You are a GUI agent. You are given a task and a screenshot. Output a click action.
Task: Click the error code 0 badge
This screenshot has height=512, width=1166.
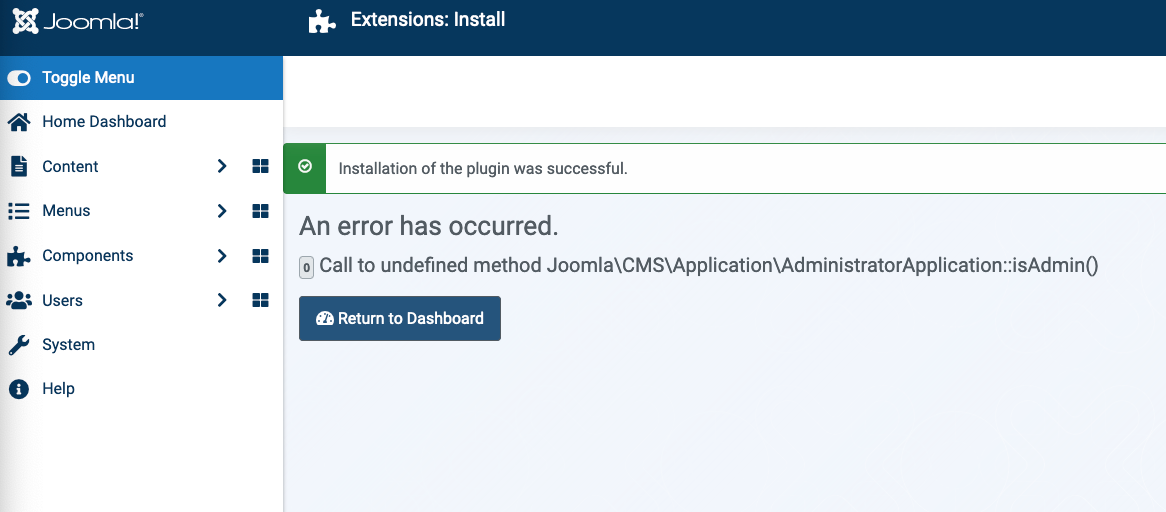(x=306, y=267)
